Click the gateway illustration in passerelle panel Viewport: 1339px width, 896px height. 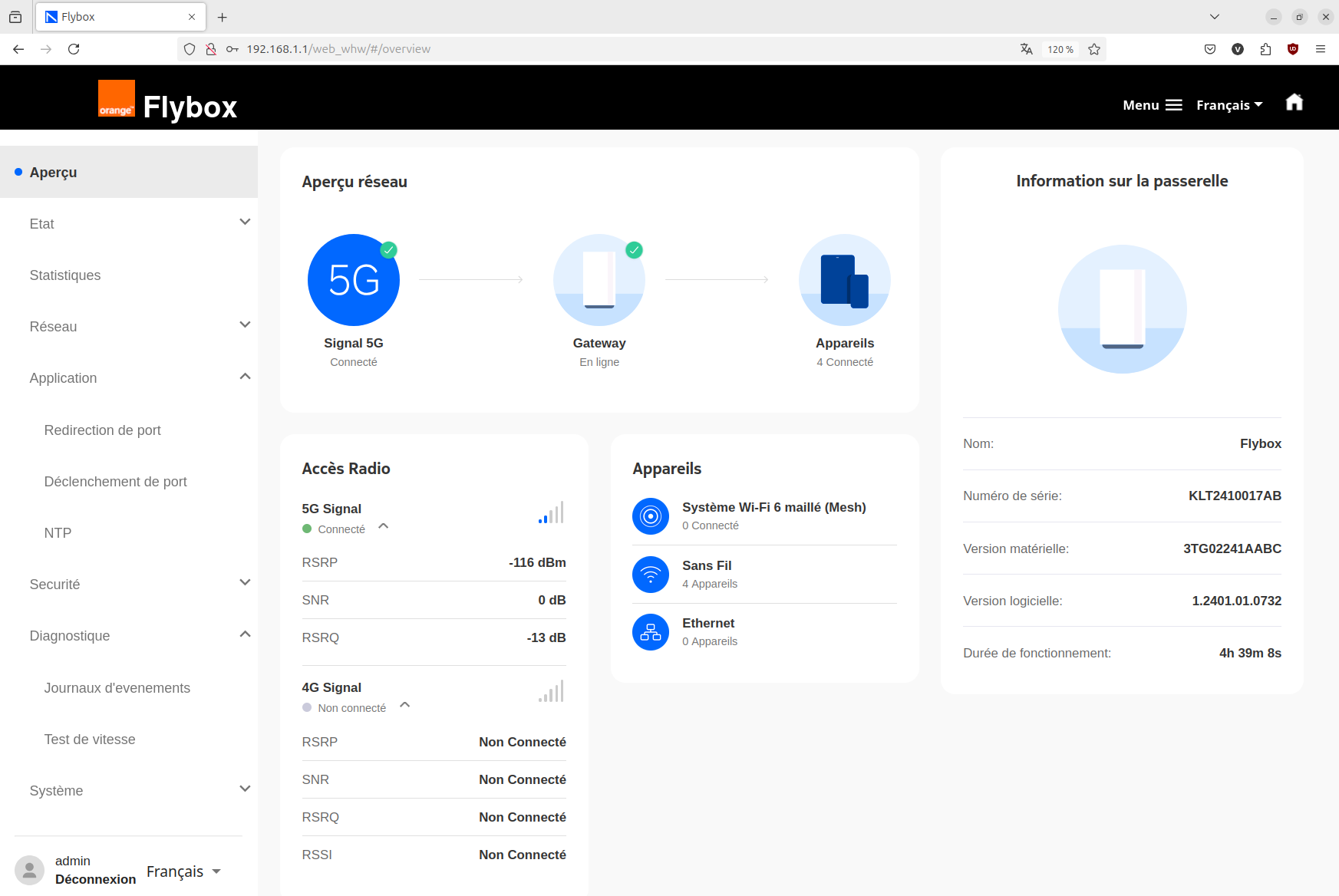click(1123, 309)
